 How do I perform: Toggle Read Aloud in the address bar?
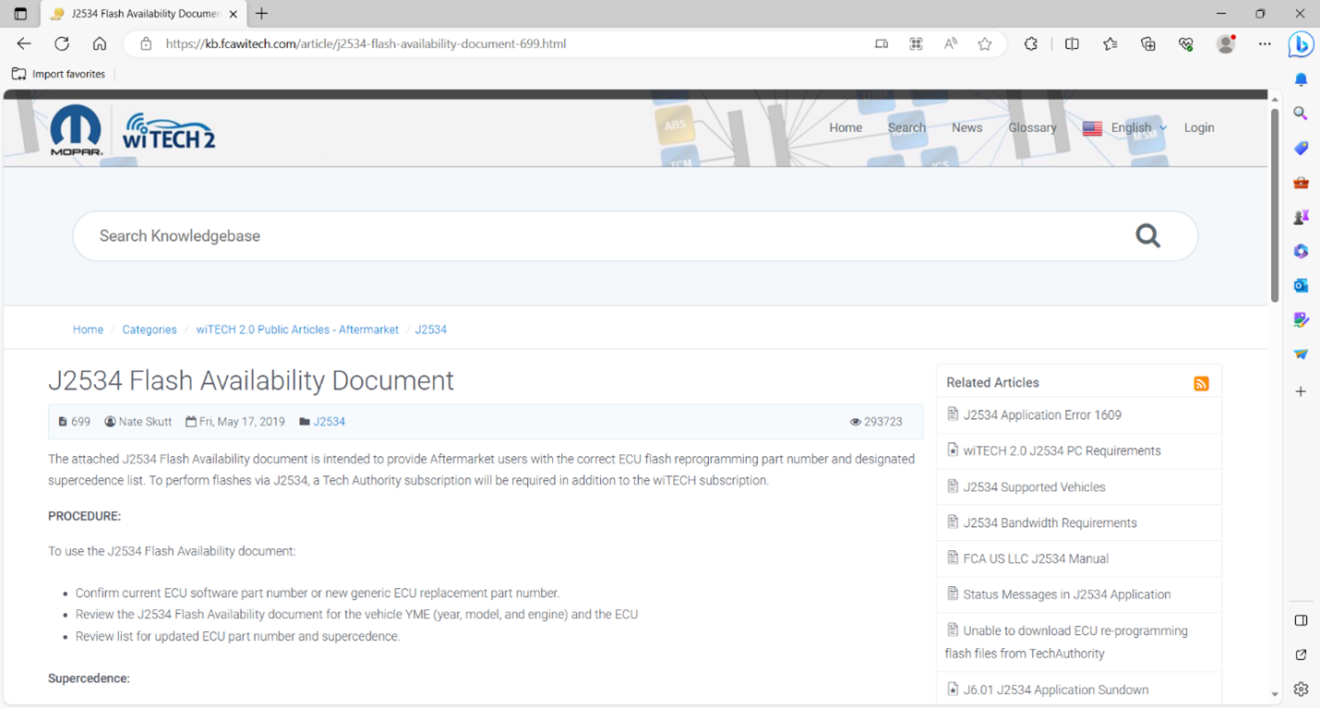click(950, 44)
